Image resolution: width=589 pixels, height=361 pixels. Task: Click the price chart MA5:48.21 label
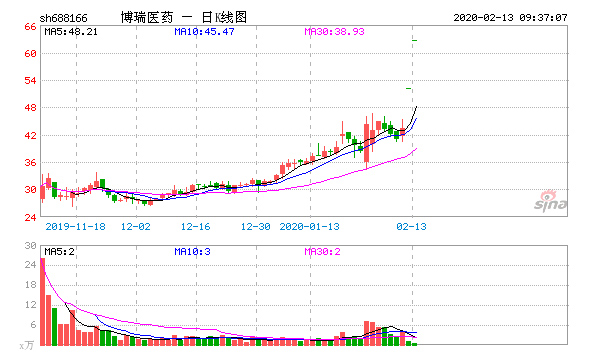click(x=71, y=32)
